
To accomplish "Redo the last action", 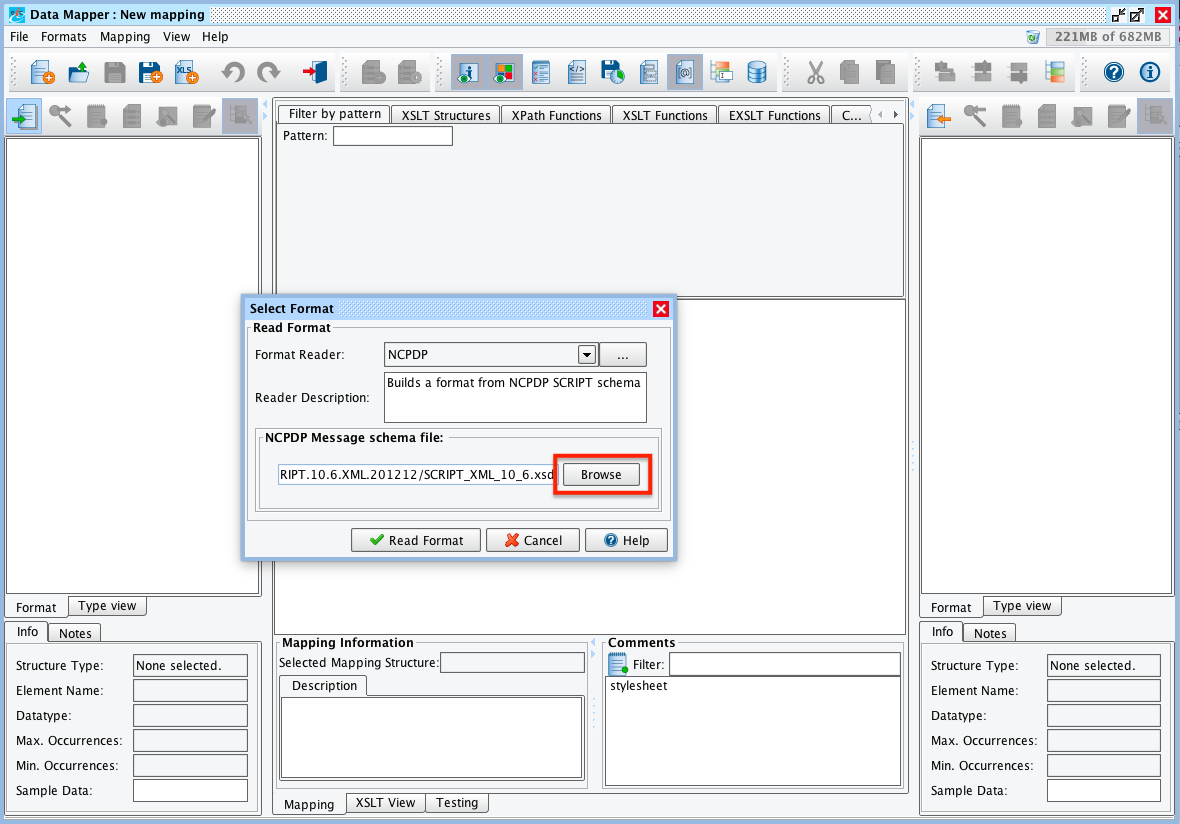I will point(269,72).
